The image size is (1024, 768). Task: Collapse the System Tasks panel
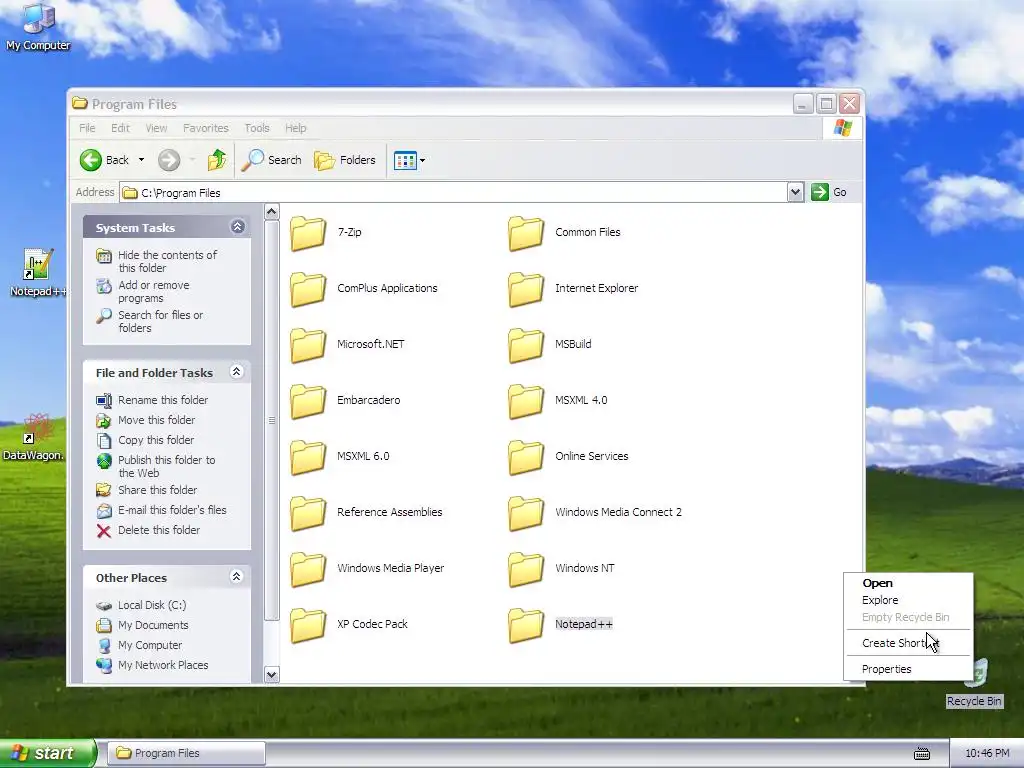point(237,227)
